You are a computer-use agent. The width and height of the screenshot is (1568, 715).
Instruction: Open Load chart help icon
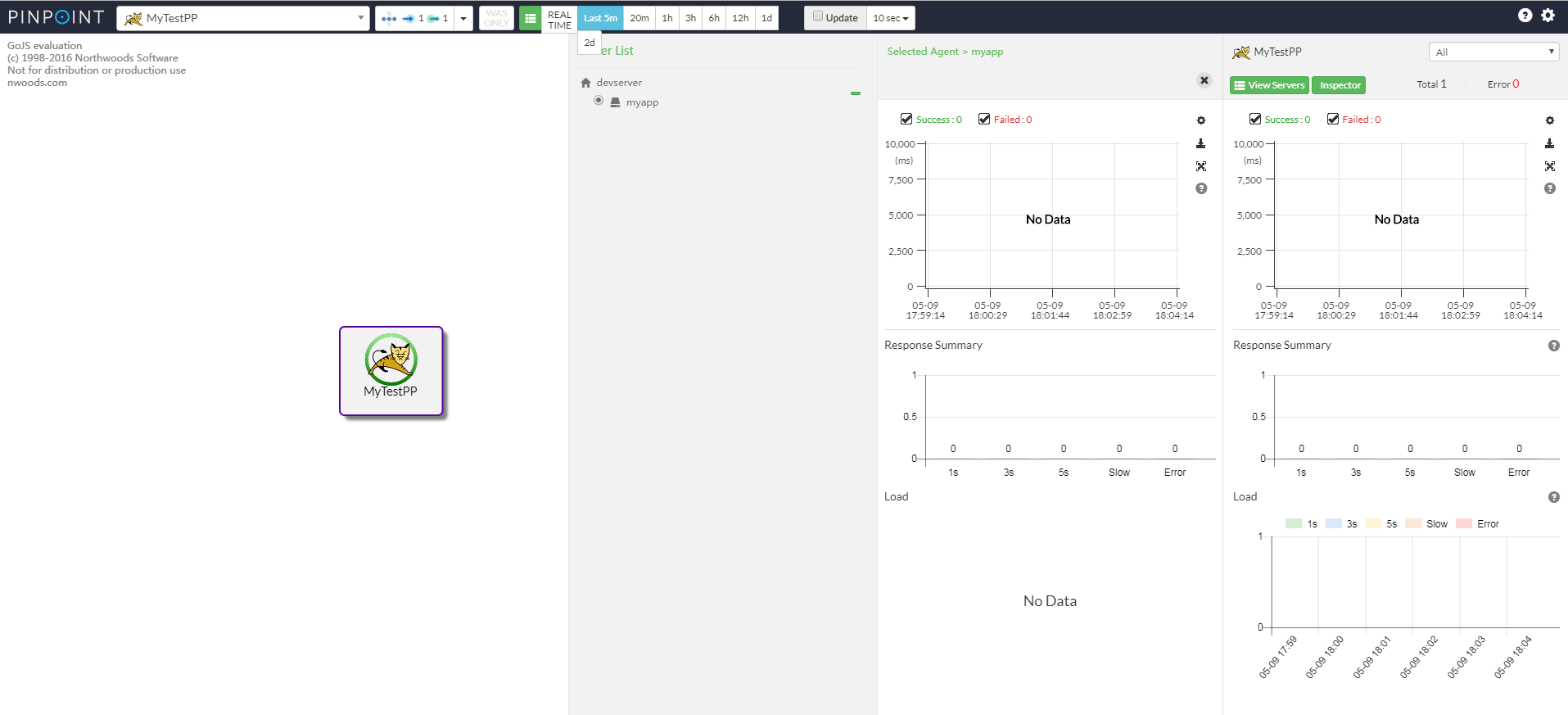pyautogui.click(x=1554, y=497)
